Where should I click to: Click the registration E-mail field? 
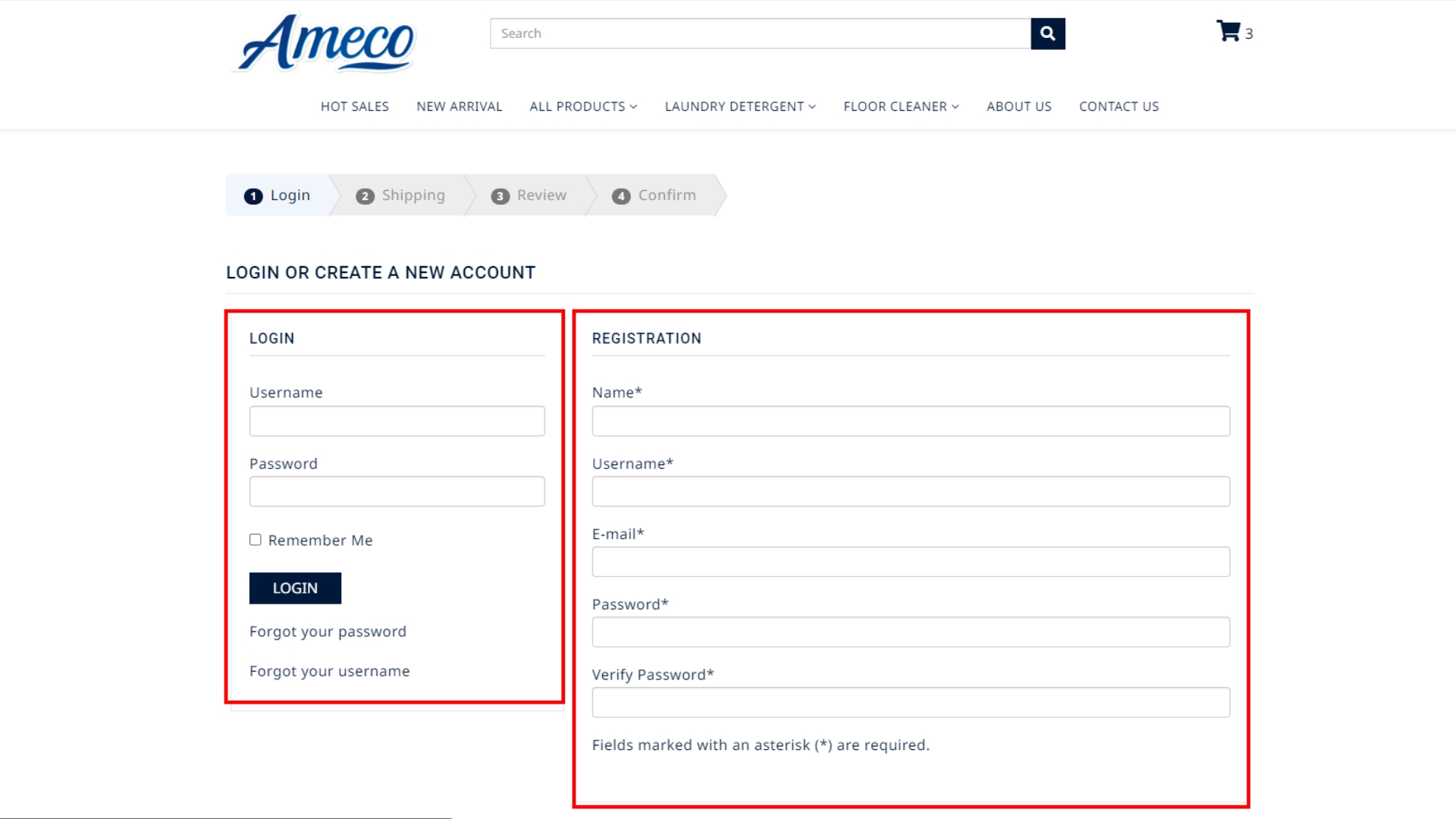pyautogui.click(x=910, y=562)
